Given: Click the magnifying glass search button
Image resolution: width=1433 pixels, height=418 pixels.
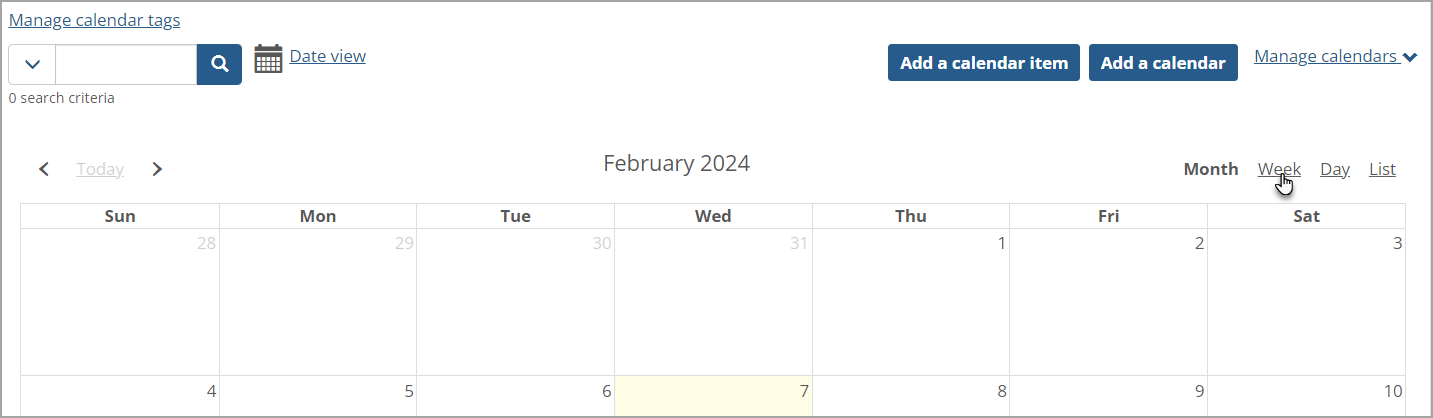Looking at the screenshot, I should click(219, 65).
